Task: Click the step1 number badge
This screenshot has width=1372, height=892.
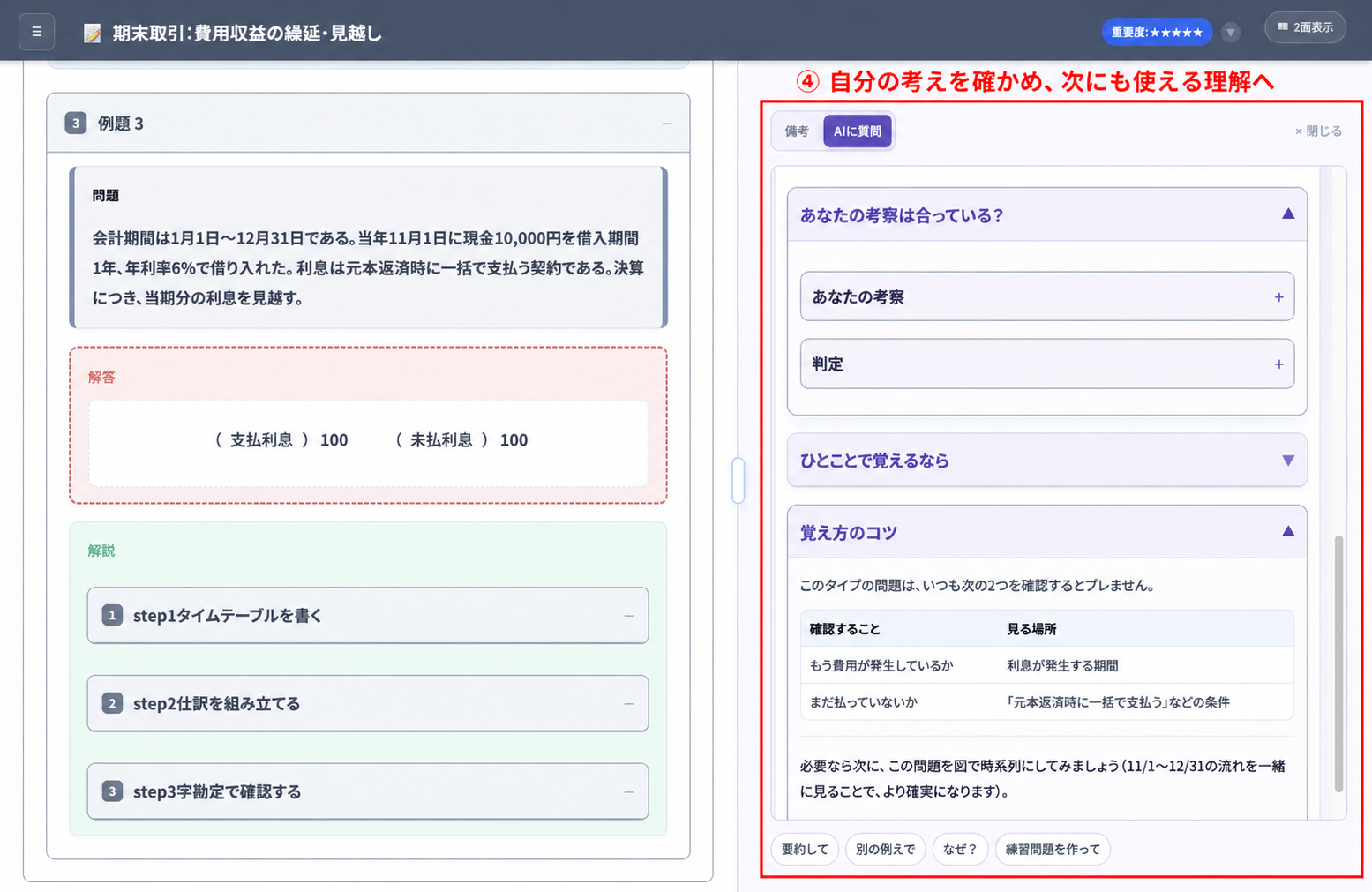Action: point(112,615)
